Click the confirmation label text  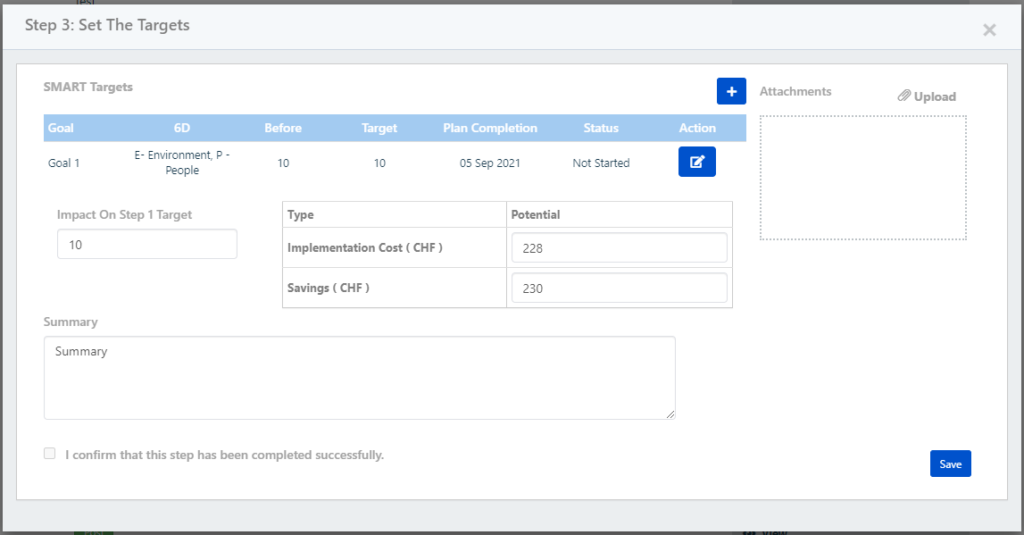[x=225, y=455]
